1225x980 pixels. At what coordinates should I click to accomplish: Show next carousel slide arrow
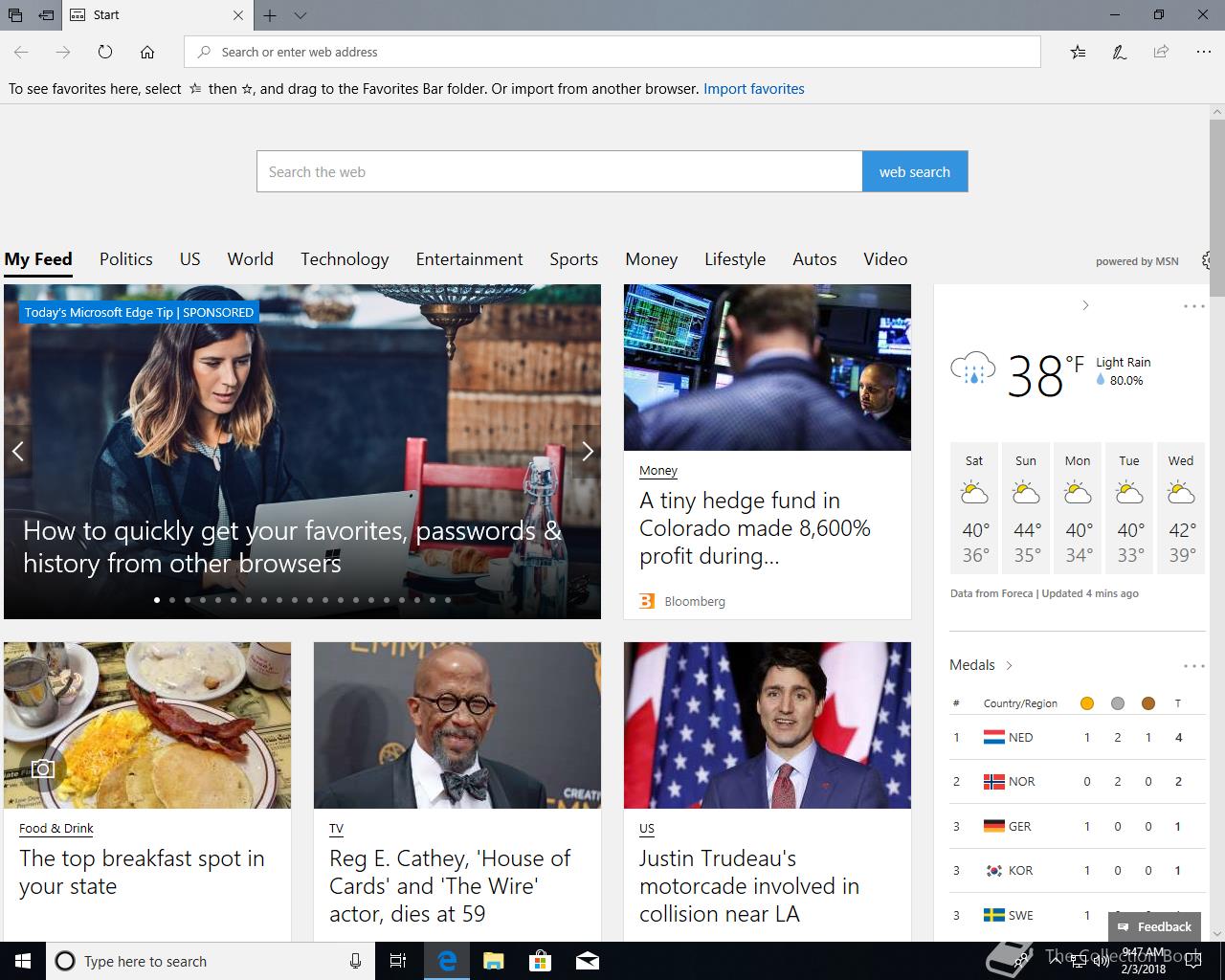(x=587, y=451)
